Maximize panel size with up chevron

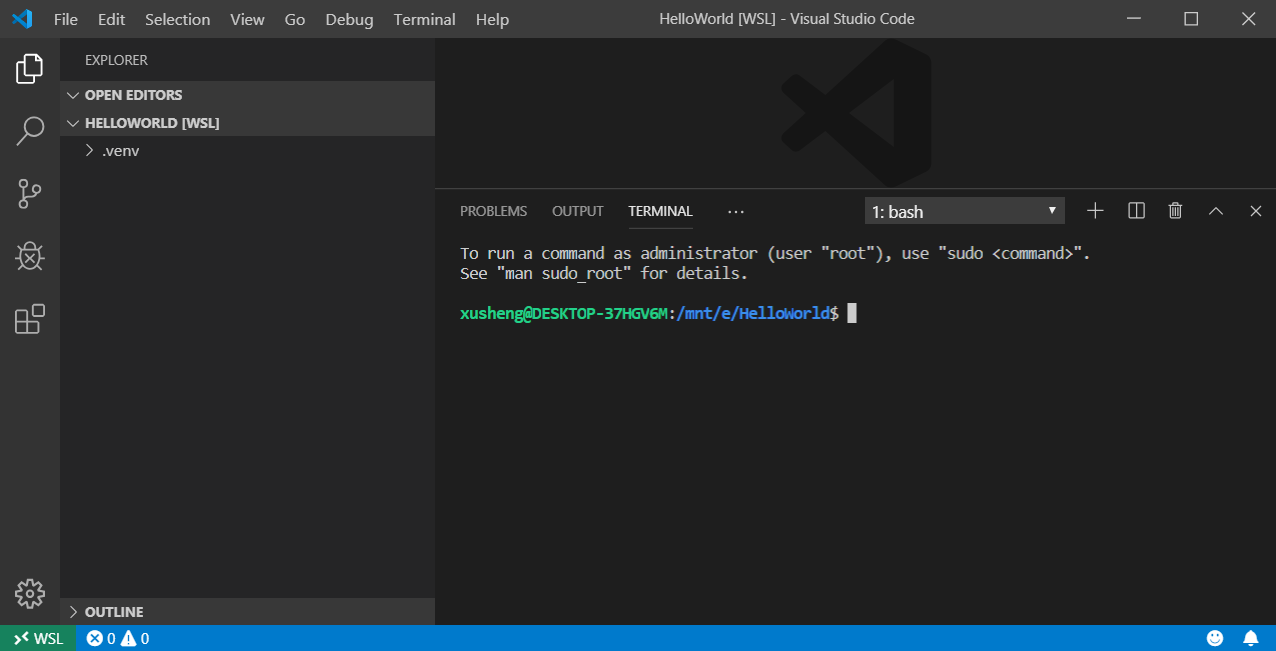tap(1216, 211)
